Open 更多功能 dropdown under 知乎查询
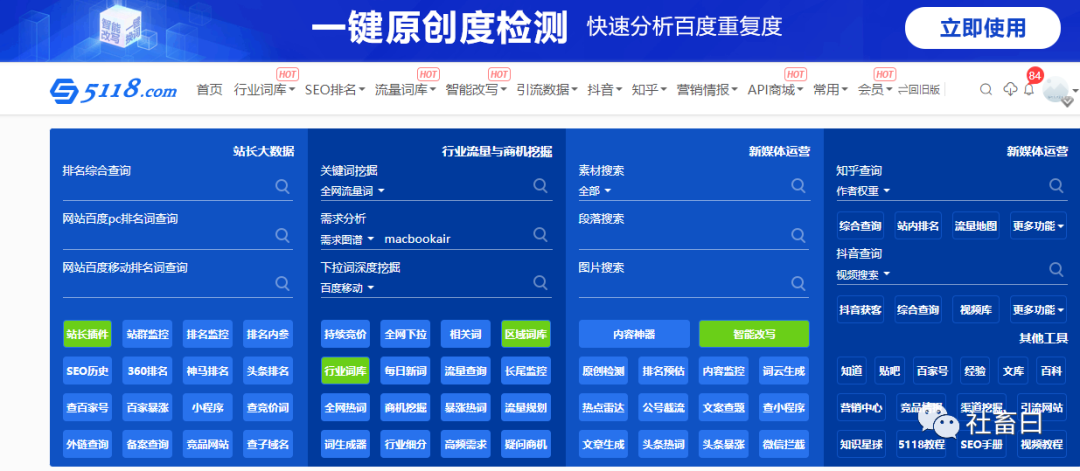1080x471 pixels. (1039, 226)
